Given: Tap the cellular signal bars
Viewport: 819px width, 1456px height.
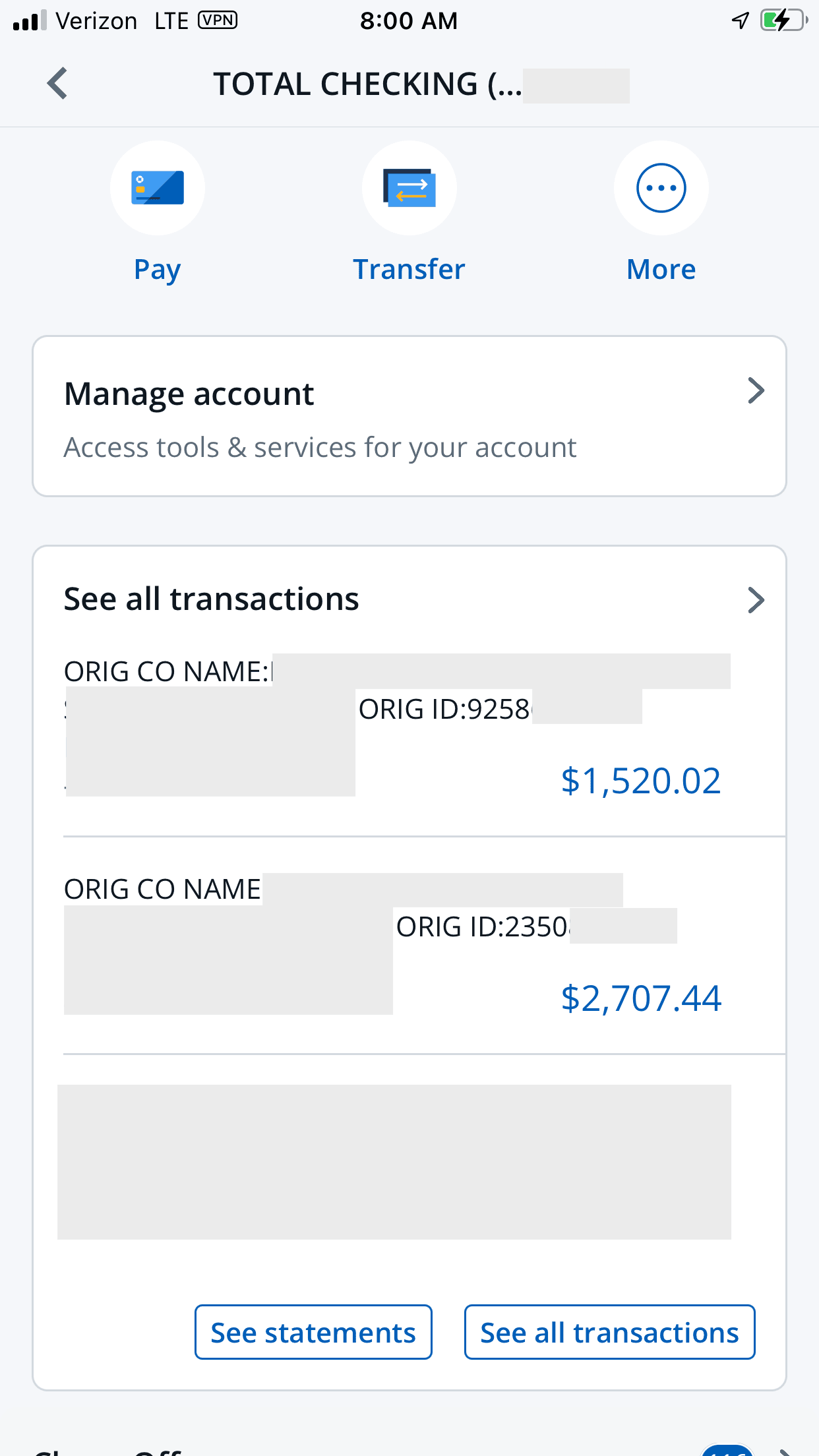Looking at the screenshot, I should point(30,20).
